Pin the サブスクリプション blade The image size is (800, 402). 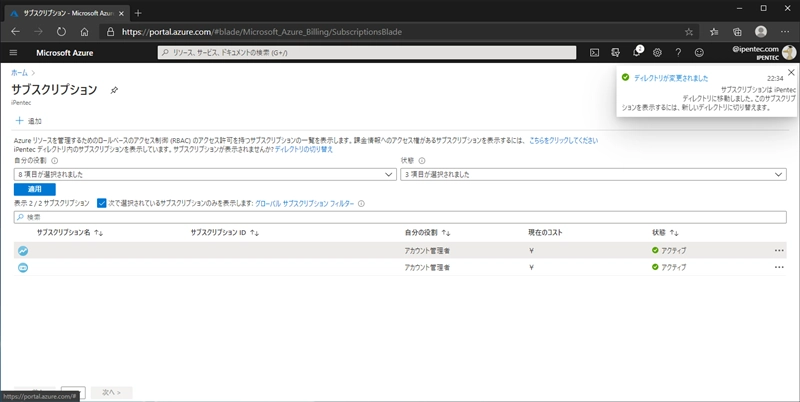click(114, 90)
